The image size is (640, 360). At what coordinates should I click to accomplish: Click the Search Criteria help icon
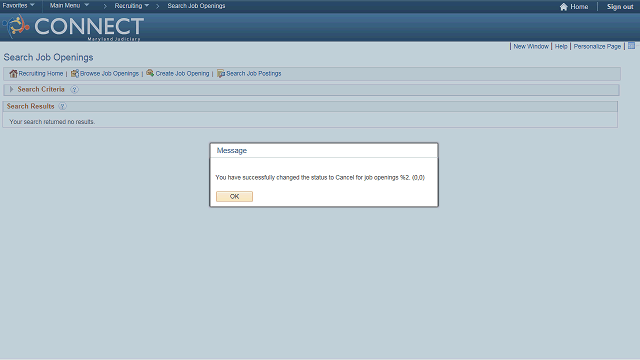[x=74, y=89]
